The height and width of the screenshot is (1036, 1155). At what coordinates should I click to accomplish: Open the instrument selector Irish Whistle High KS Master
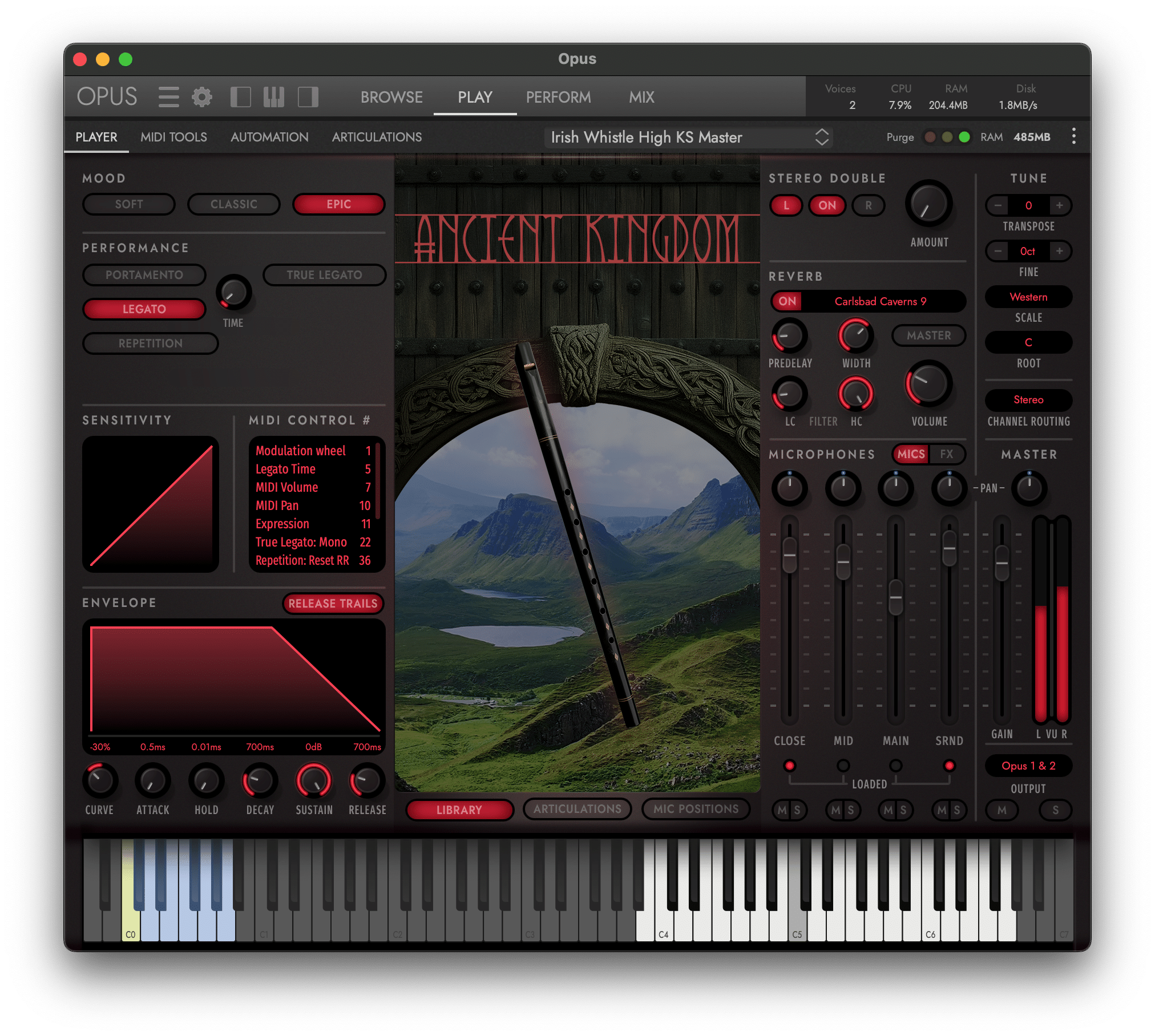coord(688,137)
